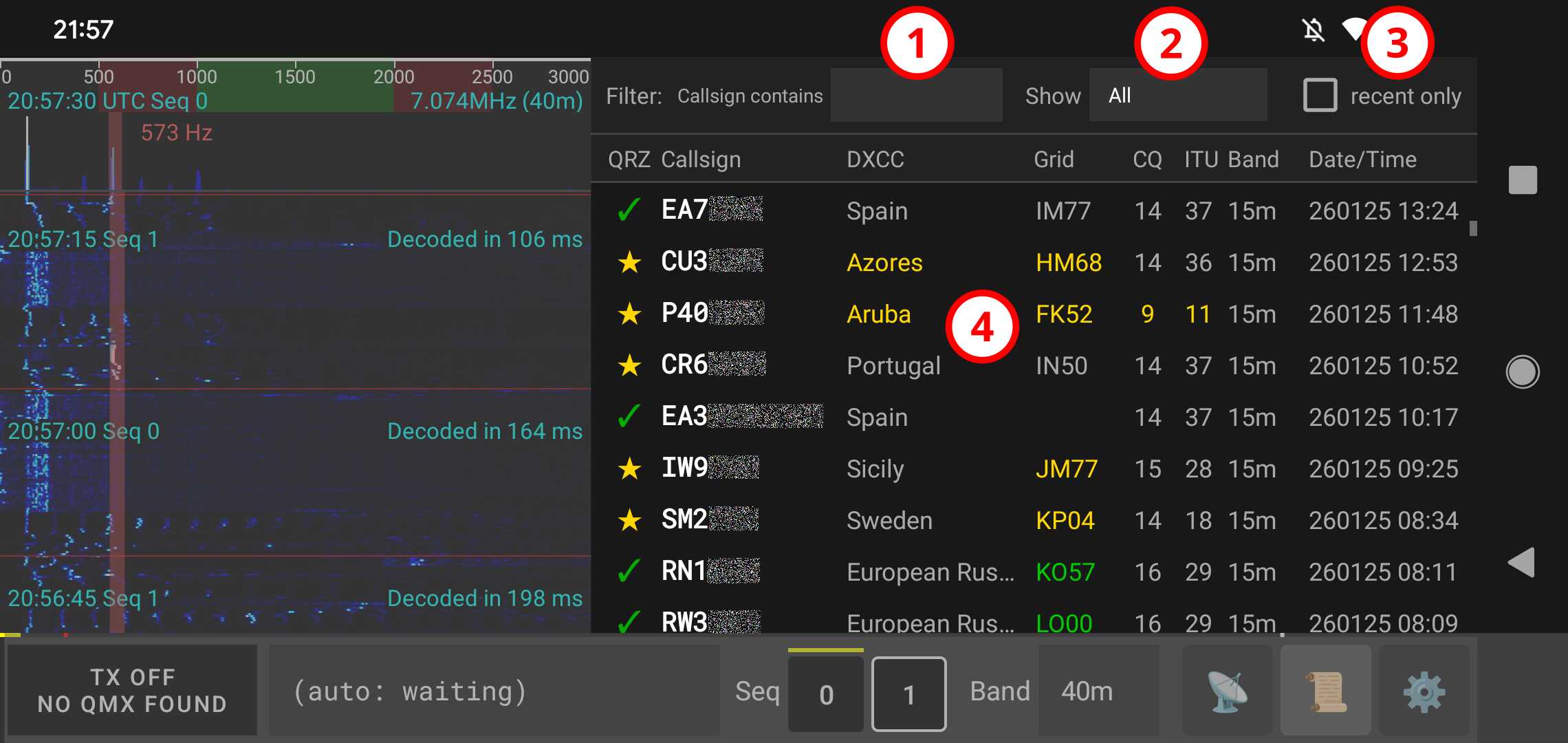Click the star beside SM2 Sweden entry

[628, 519]
